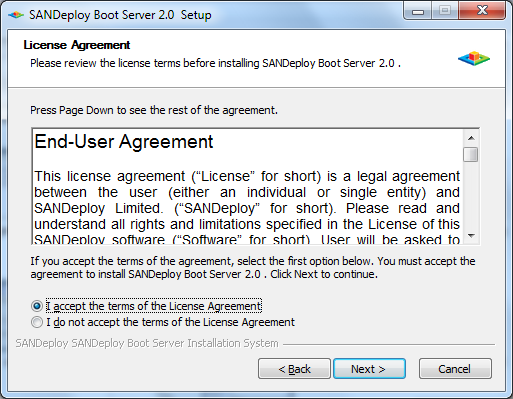513x399 pixels.
Task: Click the "If you accept the terms" instruction text
Action: click(253, 267)
